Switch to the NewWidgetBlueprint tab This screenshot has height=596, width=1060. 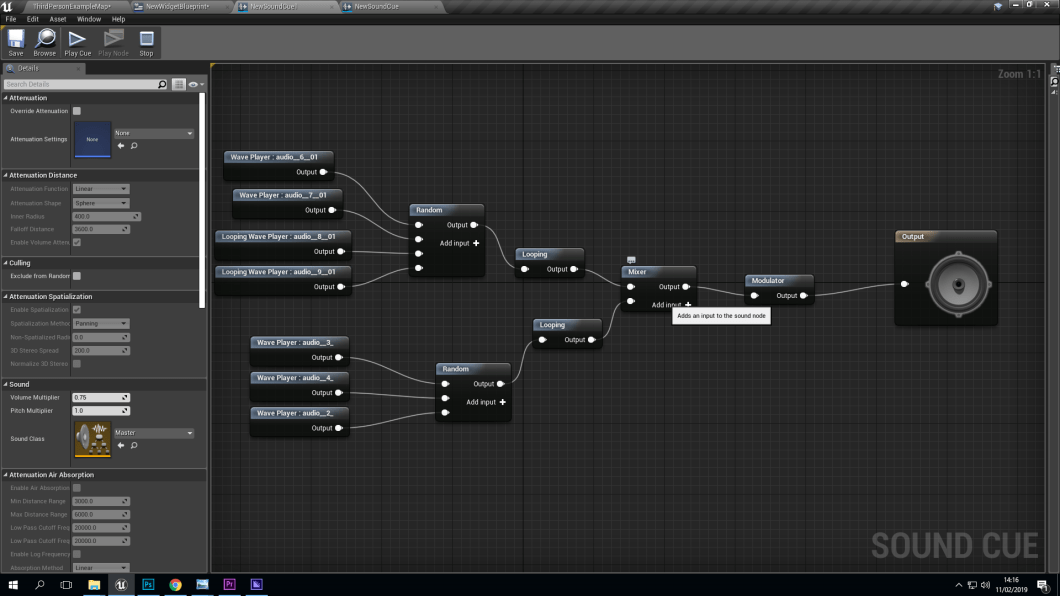176,5
